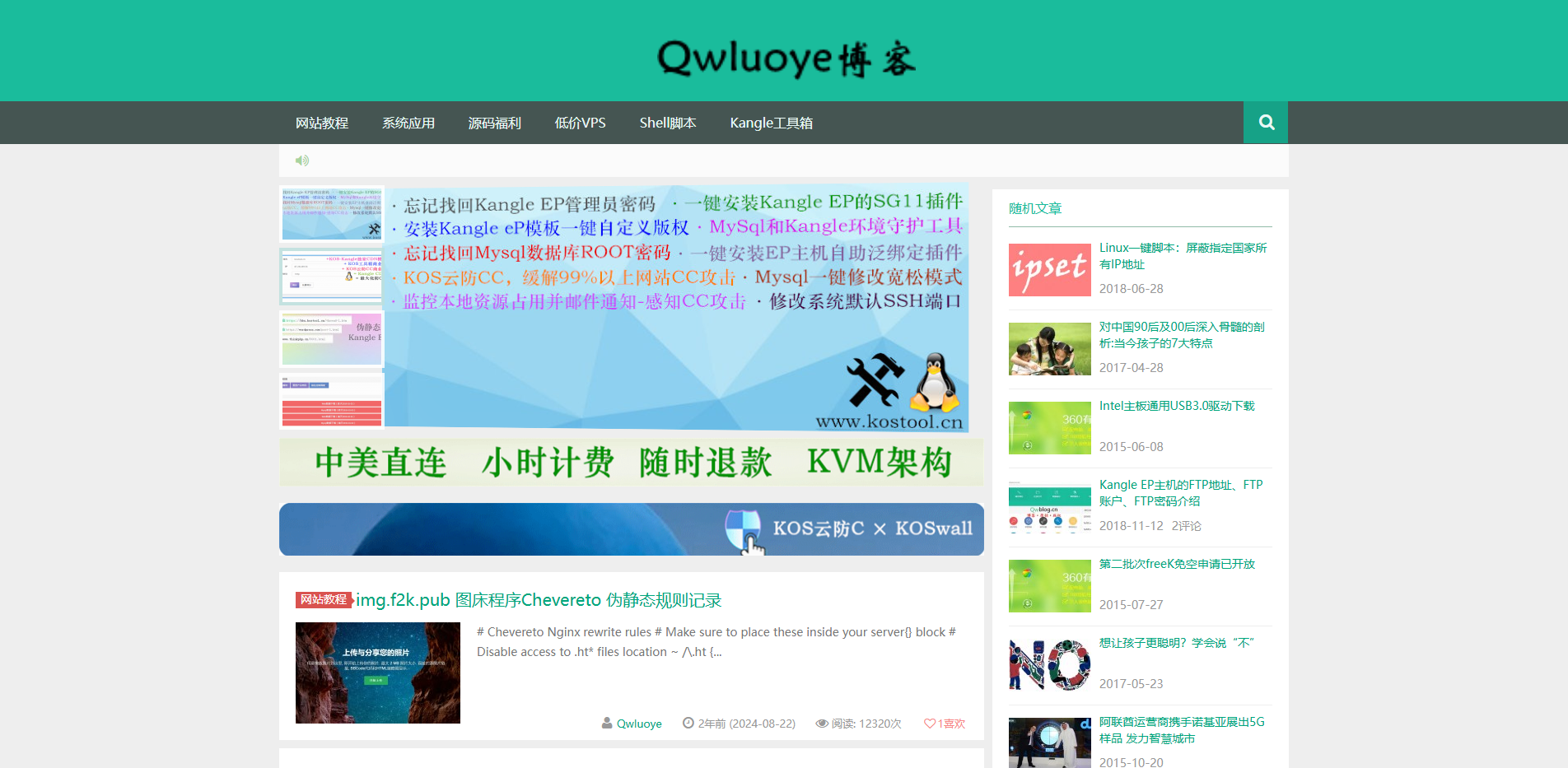Viewport: 1568px width, 768px height.
Task: Open the 低价VPS menu item
Action: (x=581, y=122)
